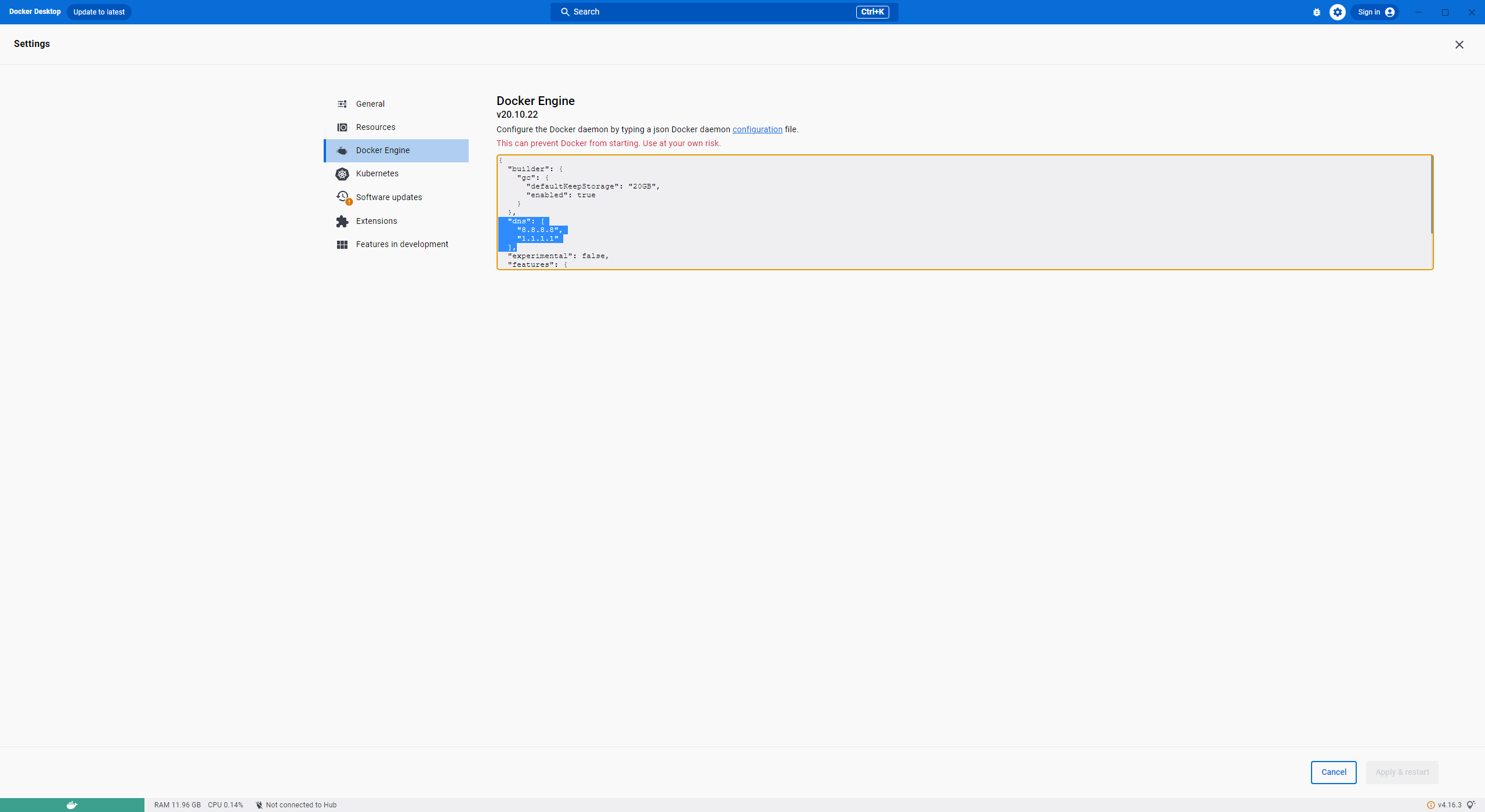The height and width of the screenshot is (812, 1485).
Task: Open the Features in development grid icon
Action: click(x=343, y=244)
